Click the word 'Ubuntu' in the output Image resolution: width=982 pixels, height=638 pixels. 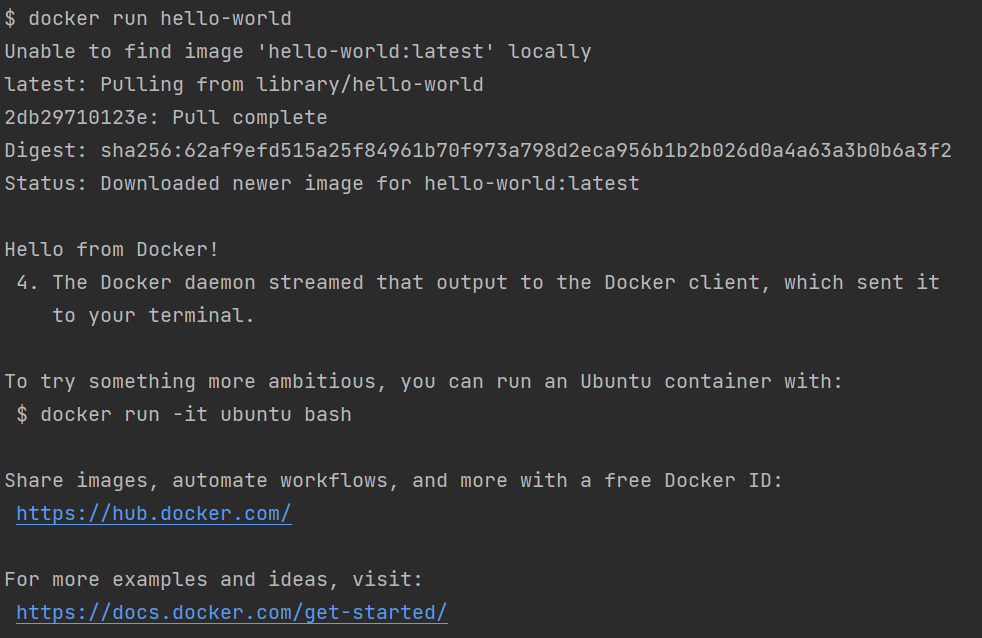[x=616, y=382]
